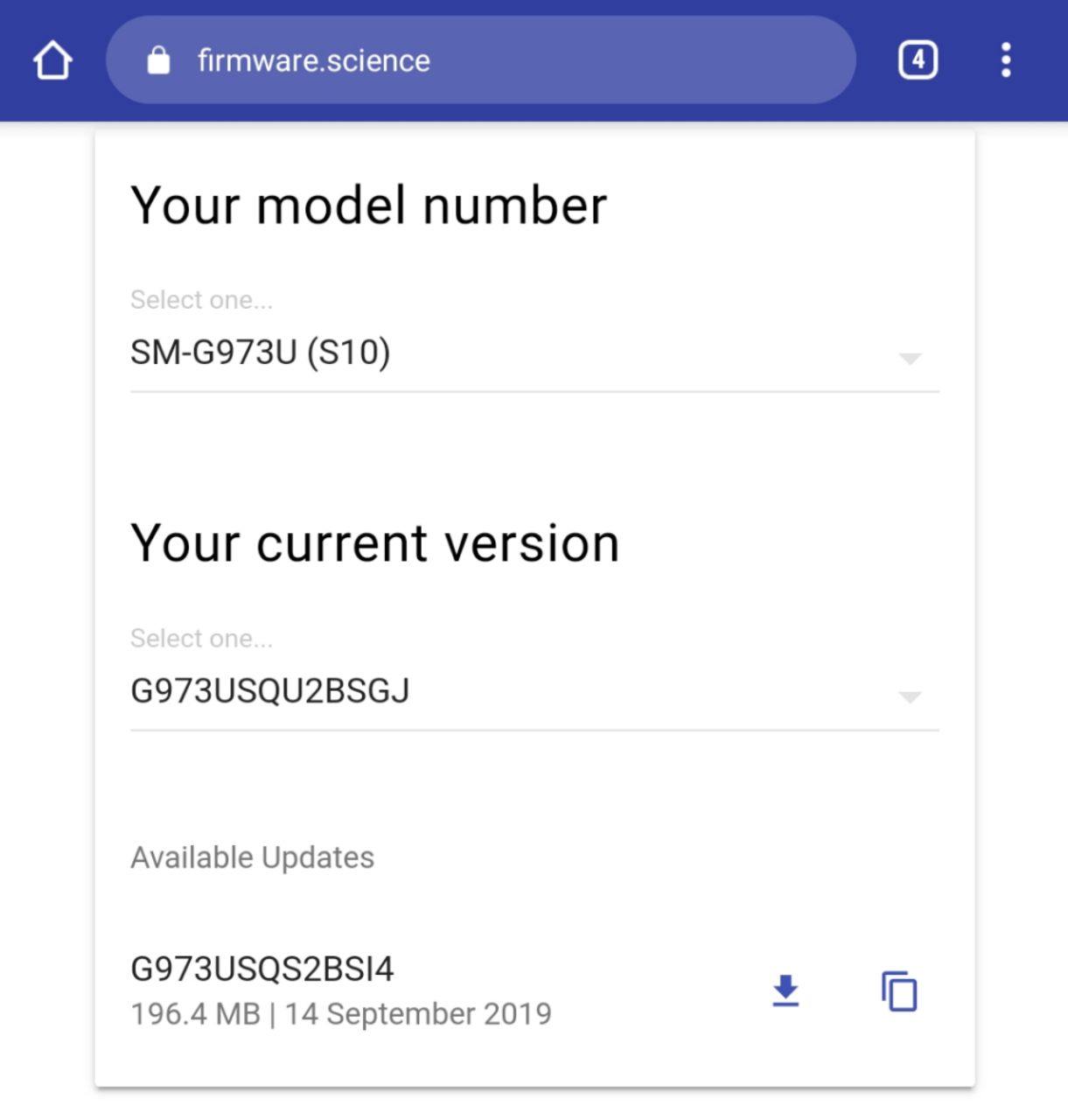Copy the G973USQS2BSI4 update link

click(899, 991)
